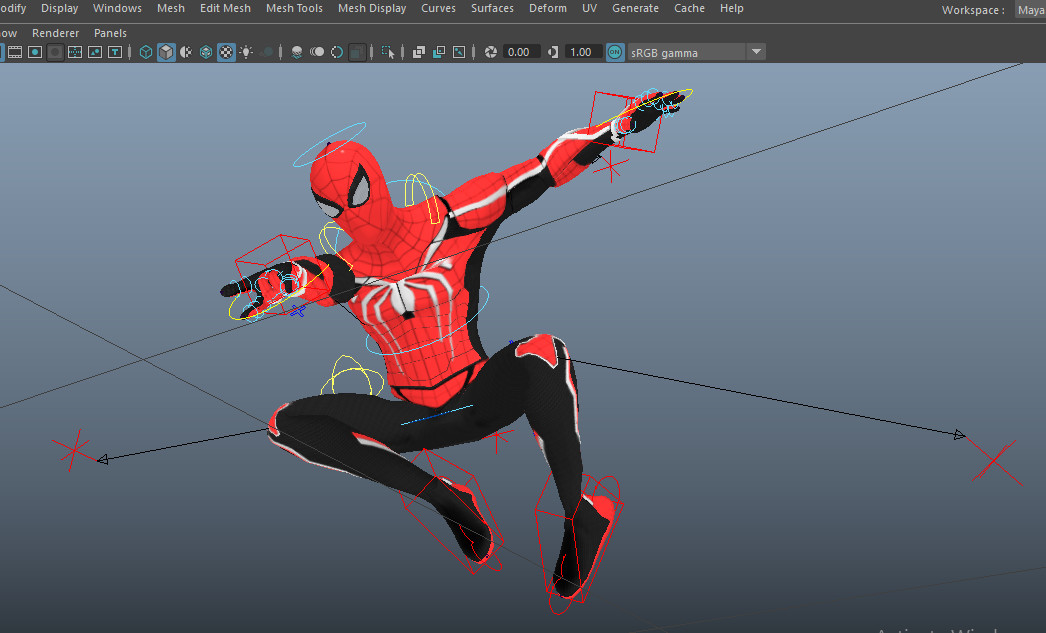Image resolution: width=1046 pixels, height=633 pixels.
Task: Toggle the sRGB color management ON switch
Action: [x=614, y=51]
